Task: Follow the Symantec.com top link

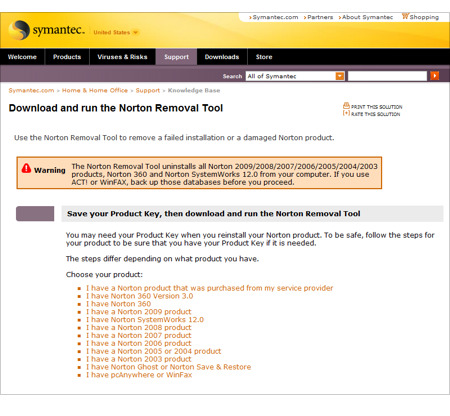Action: pyautogui.click(x=275, y=17)
